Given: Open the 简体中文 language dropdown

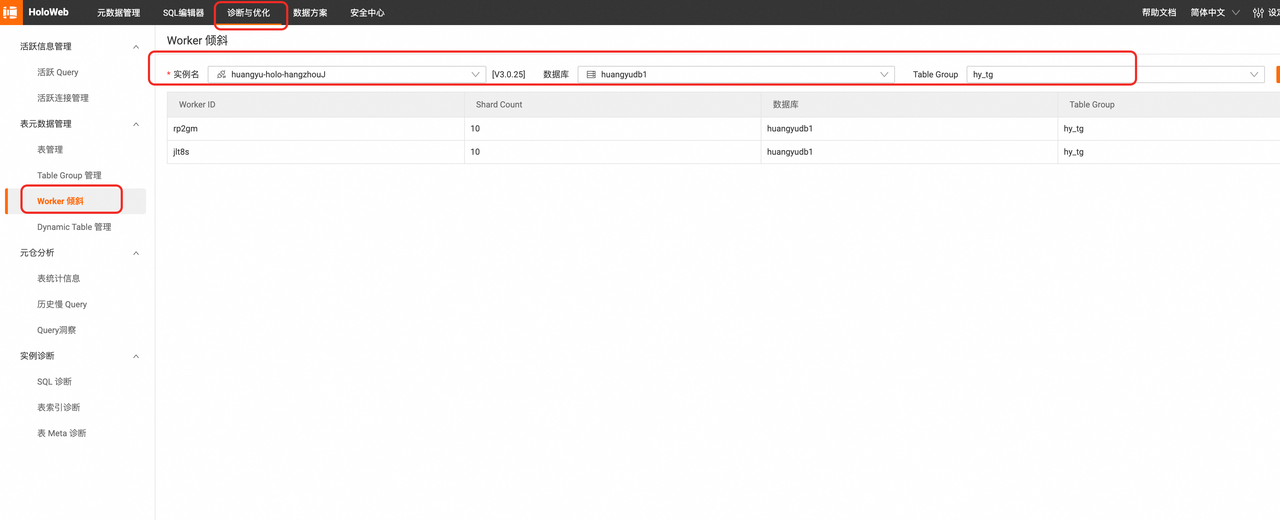Looking at the screenshot, I should (x=1215, y=13).
